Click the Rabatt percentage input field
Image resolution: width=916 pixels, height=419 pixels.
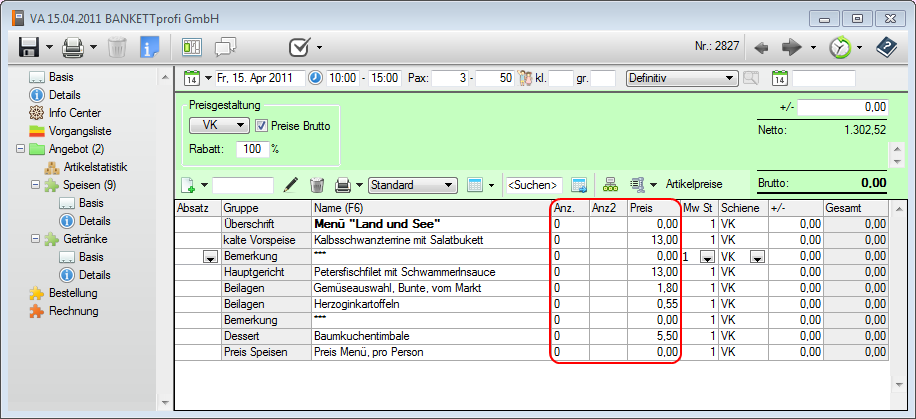coord(252,149)
